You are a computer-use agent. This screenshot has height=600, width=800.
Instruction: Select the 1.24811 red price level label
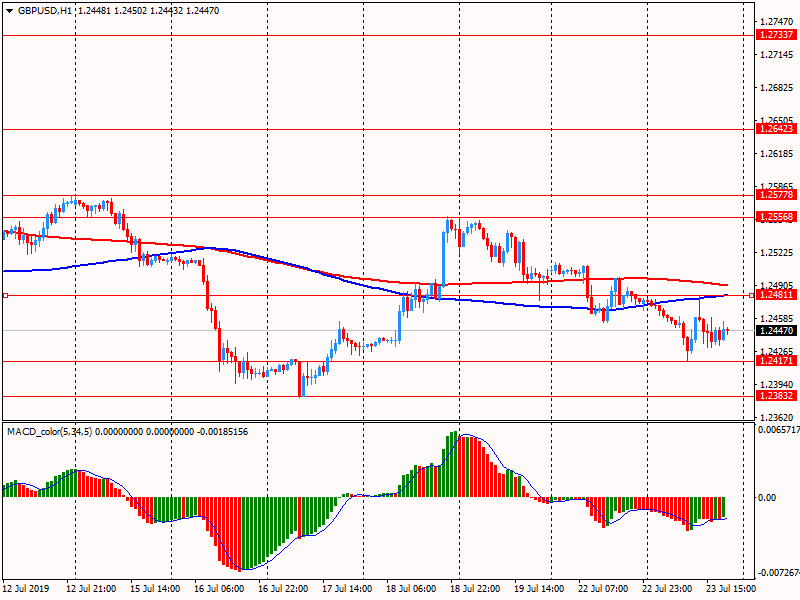pyautogui.click(x=776, y=294)
